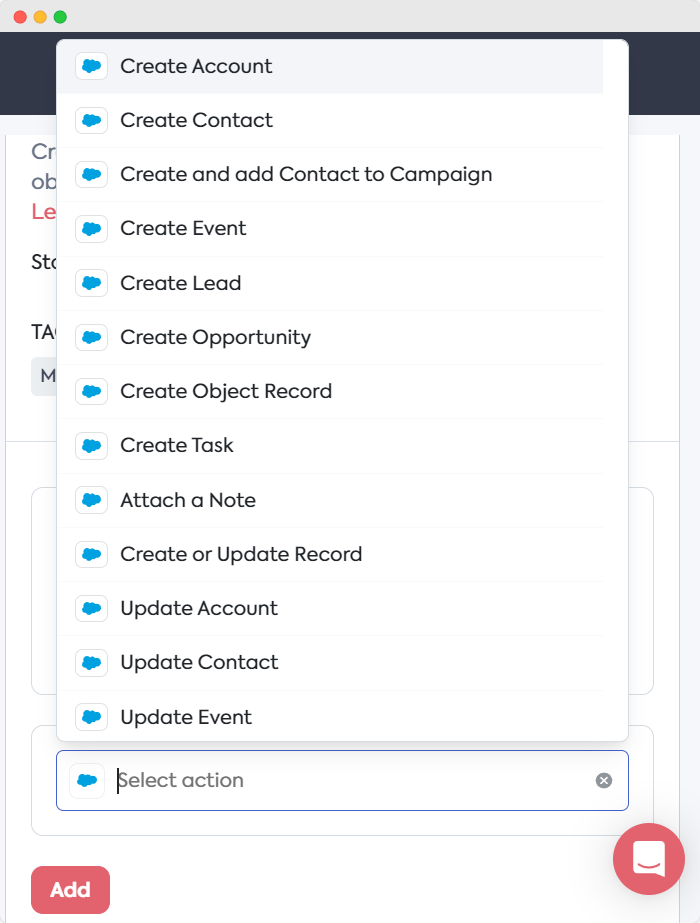Click the Salesforce icon next to Create Opportunity
This screenshot has width=700, height=923.
[x=91, y=337]
